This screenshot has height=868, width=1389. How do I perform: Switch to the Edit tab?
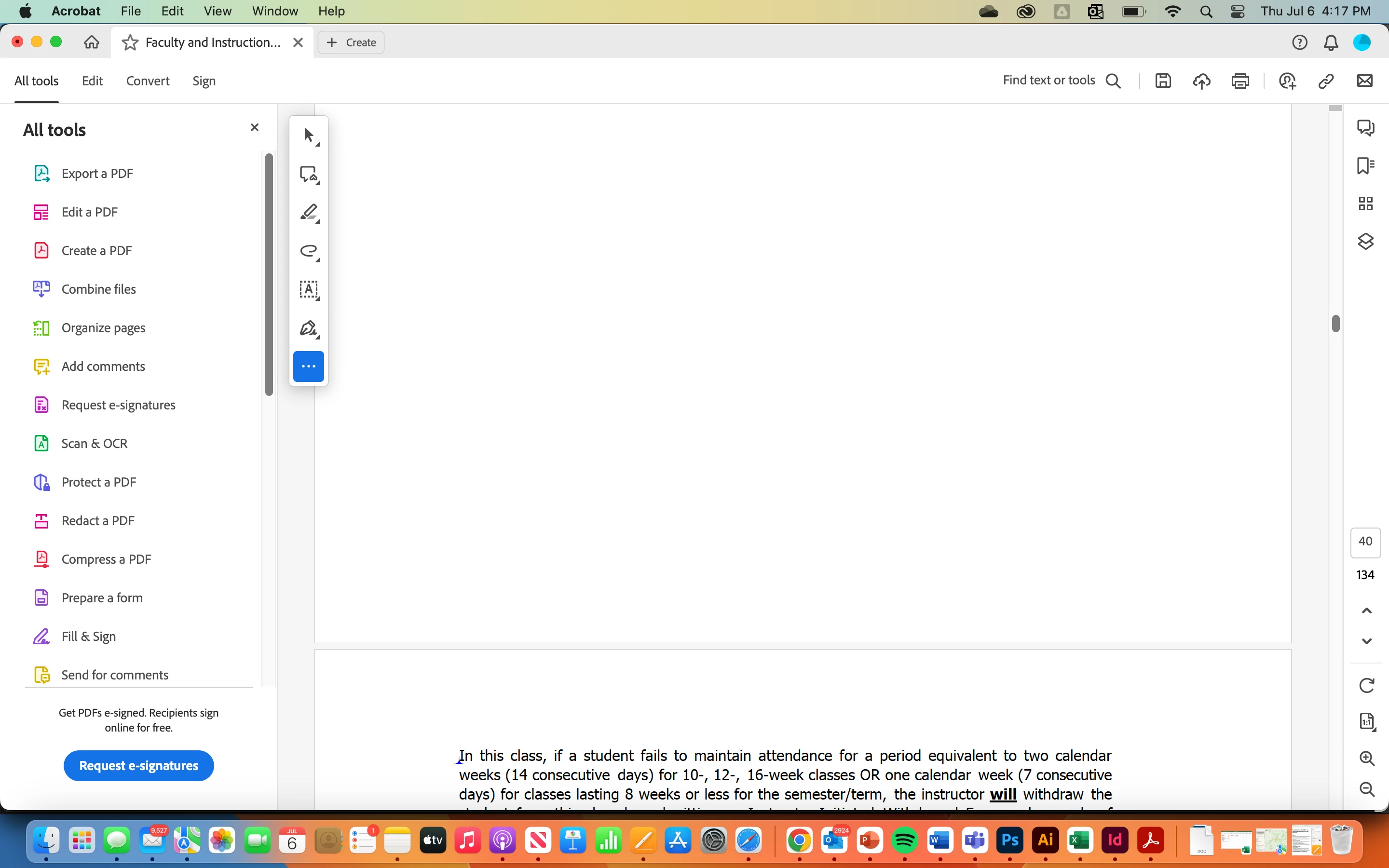[93, 81]
